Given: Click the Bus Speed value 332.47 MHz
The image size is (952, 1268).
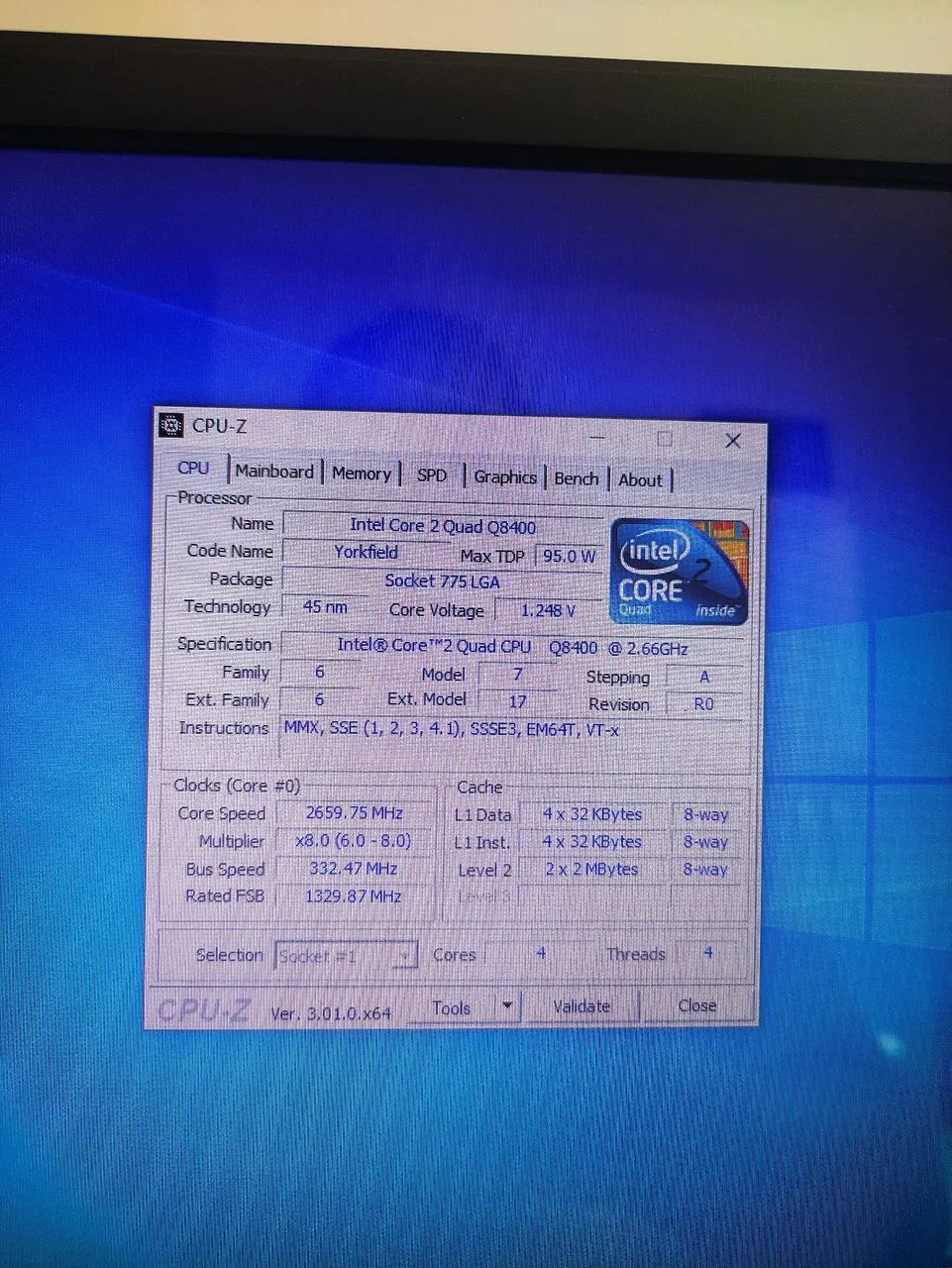Looking at the screenshot, I should coord(353,868).
